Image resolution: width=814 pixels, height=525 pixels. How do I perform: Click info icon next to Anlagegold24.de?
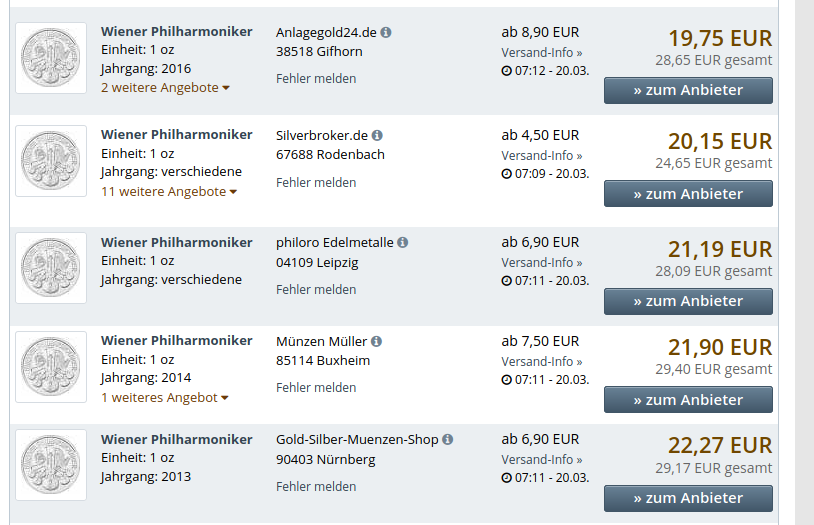point(386,33)
